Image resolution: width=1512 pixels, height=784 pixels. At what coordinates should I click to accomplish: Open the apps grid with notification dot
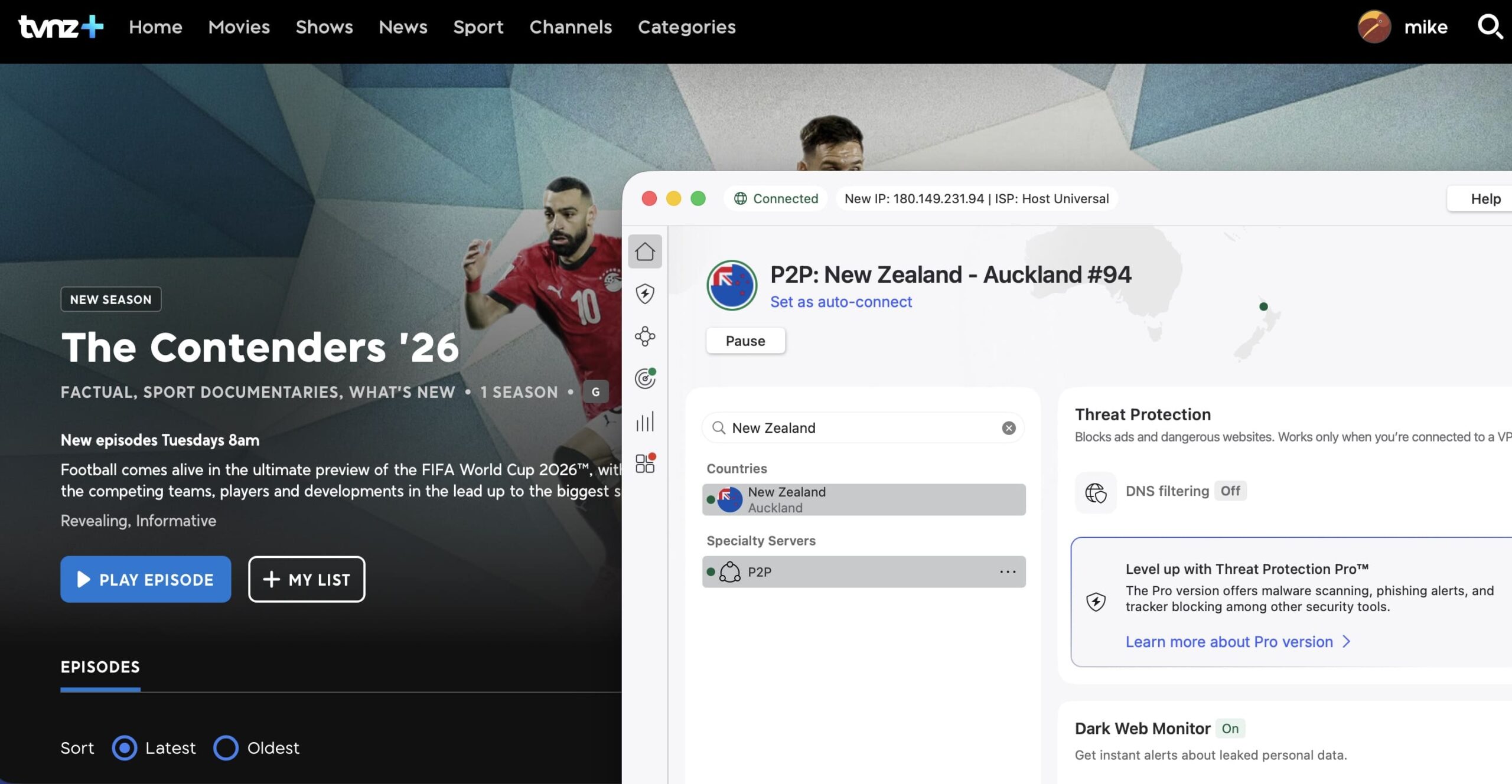click(645, 464)
